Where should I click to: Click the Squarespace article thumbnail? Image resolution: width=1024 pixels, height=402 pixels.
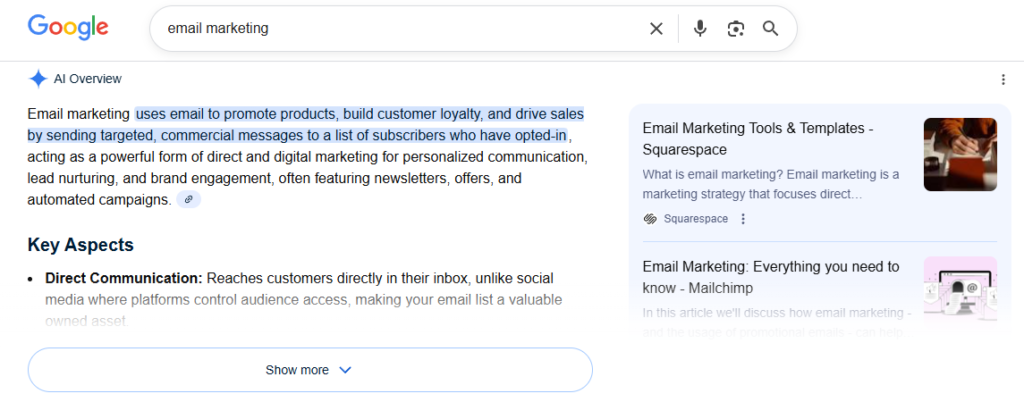[960, 154]
